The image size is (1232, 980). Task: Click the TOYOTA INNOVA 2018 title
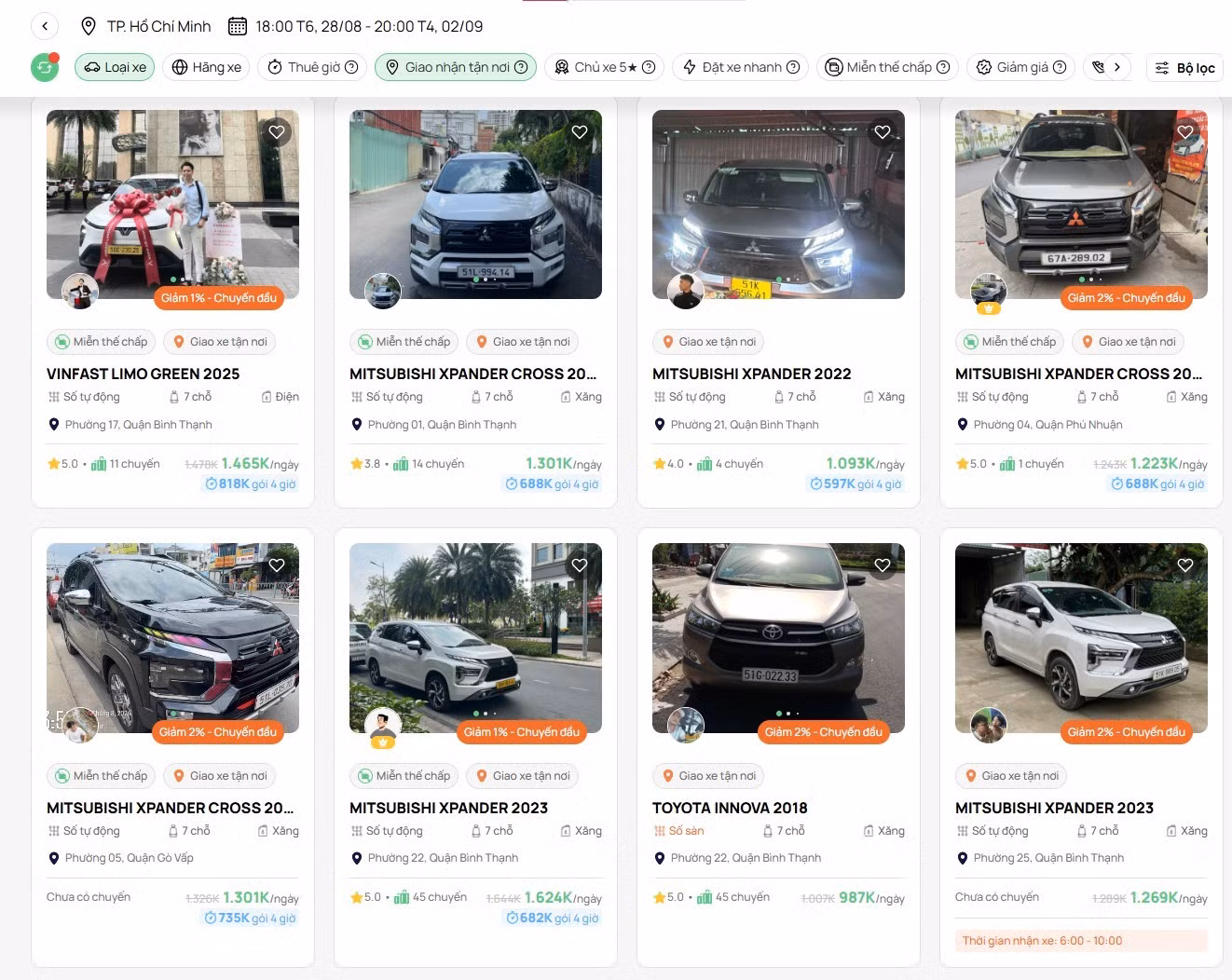[730, 808]
